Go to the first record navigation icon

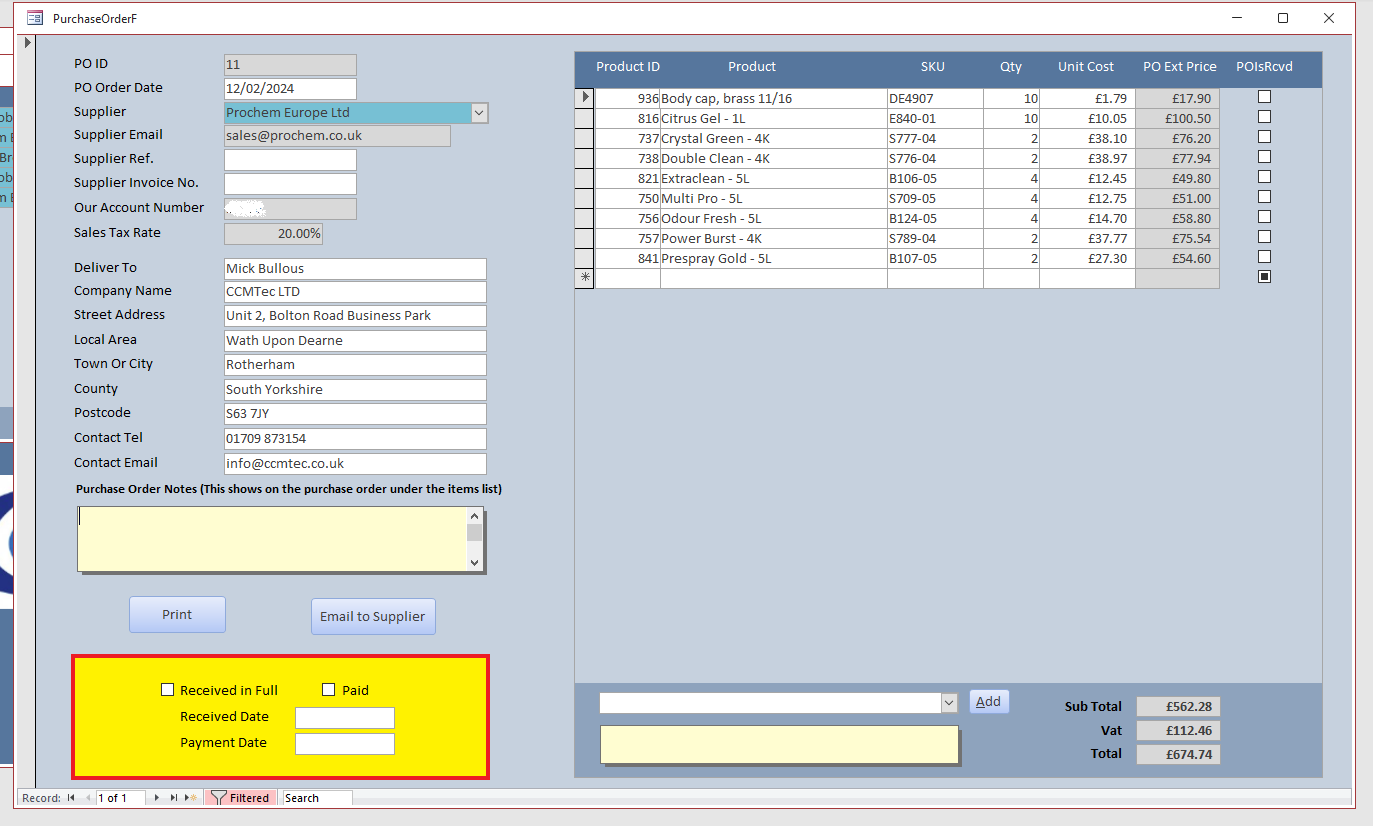[71, 796]
